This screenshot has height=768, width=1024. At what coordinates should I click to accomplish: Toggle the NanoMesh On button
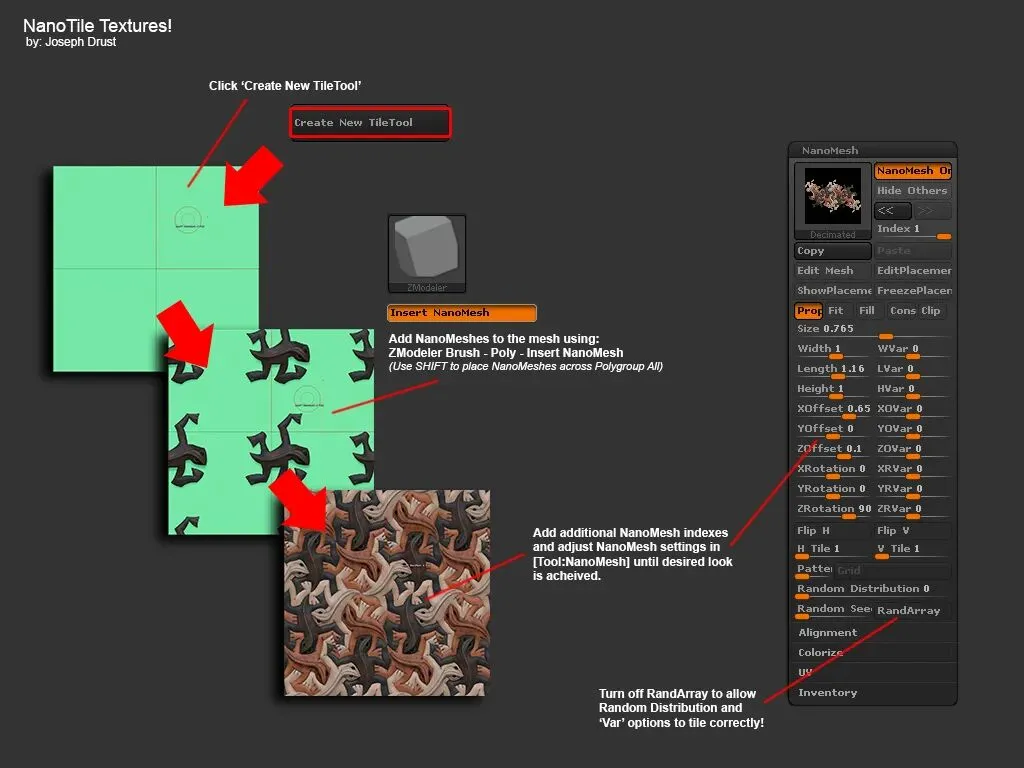click(x=913, y=170)
